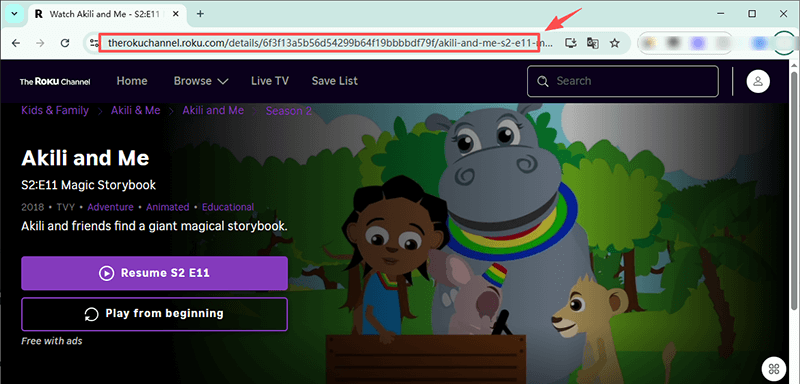Screen dimensions: 800x384
Task: Go to Home in Roku navigation
Action: (x=132, y=81)
